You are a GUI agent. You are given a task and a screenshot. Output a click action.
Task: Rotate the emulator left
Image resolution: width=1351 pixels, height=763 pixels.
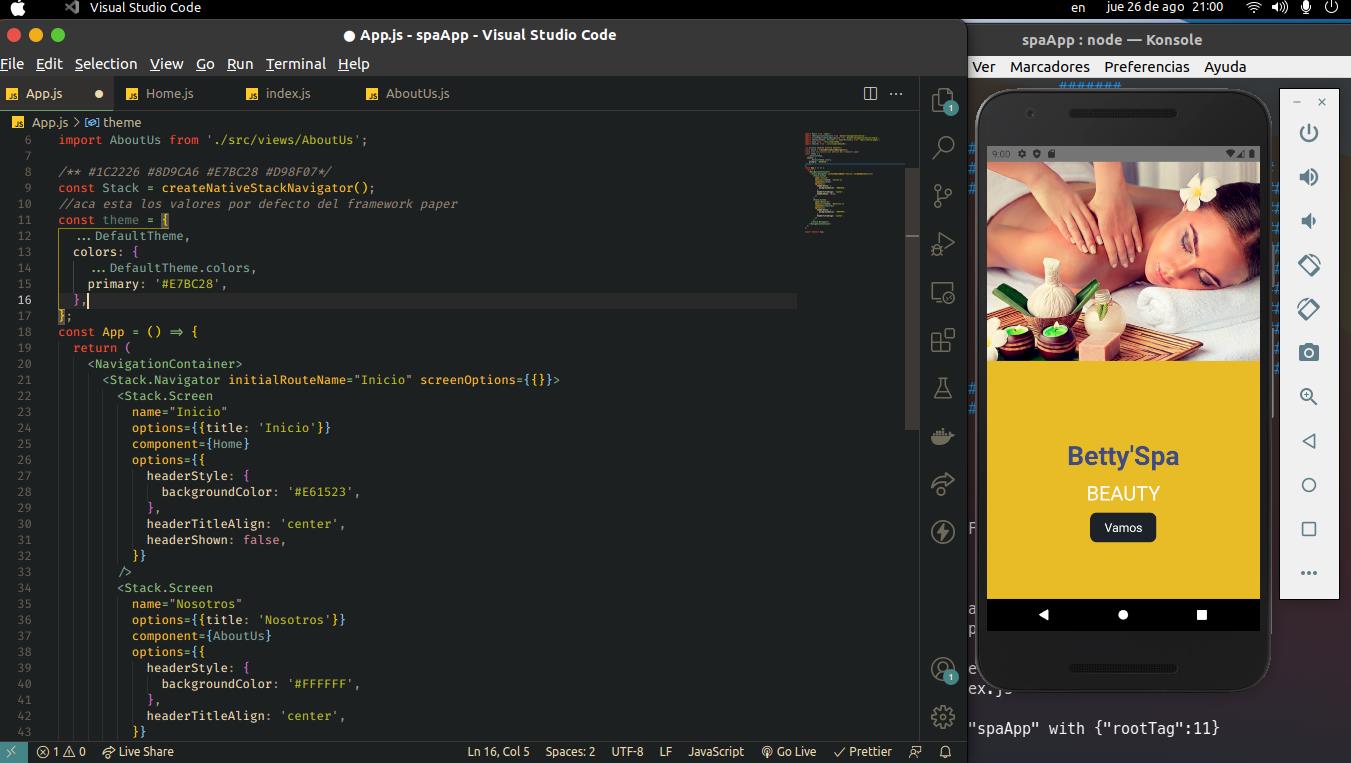(1308, 265)
